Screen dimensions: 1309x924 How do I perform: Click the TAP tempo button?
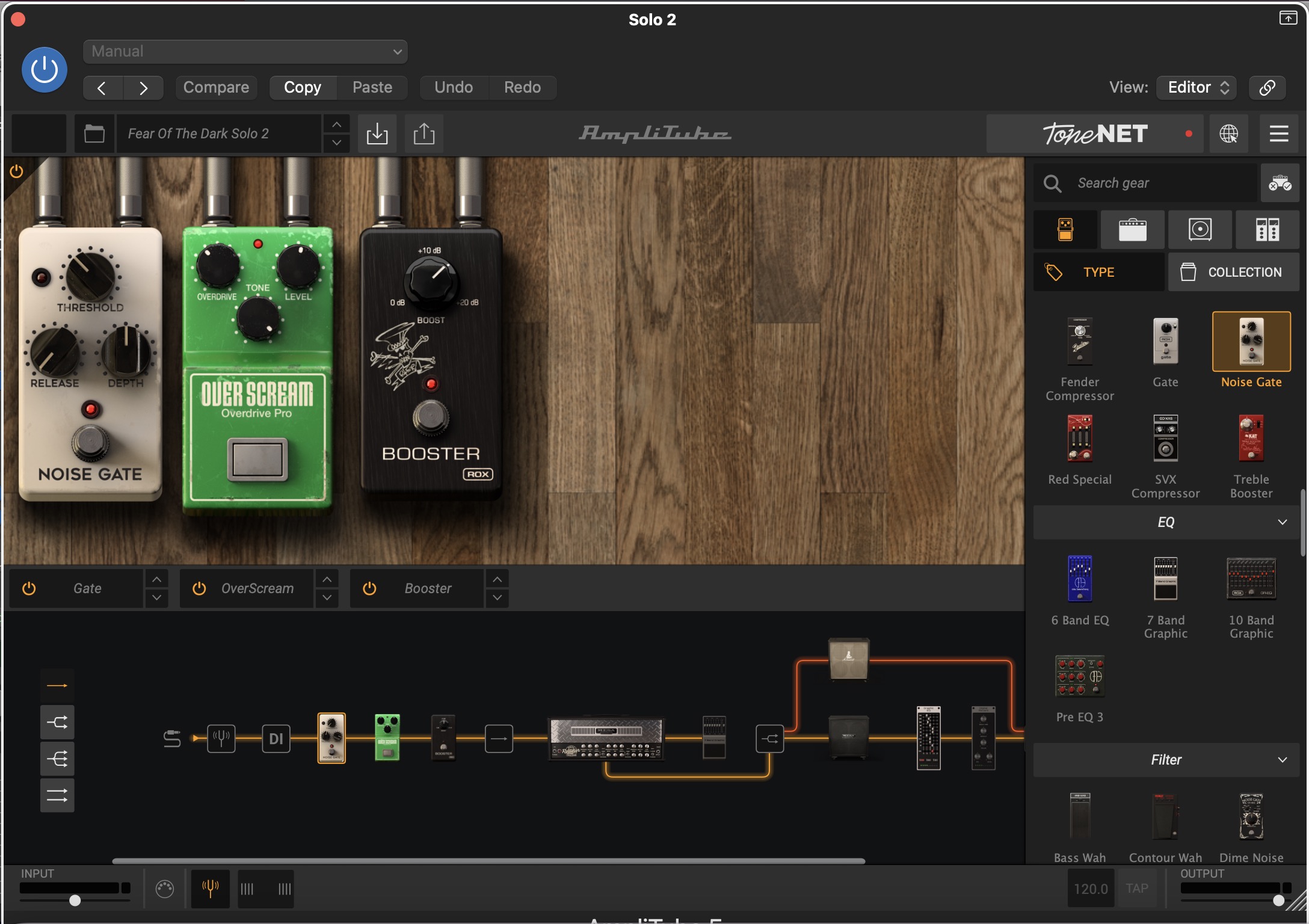(x=1136, y=889)
